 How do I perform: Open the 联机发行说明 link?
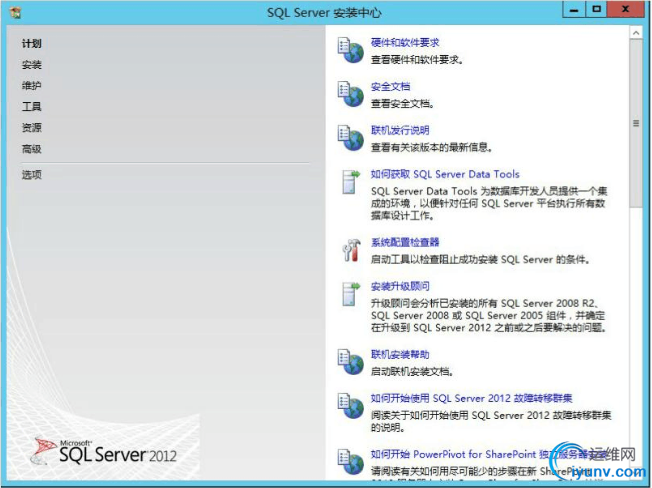(400, 130)
